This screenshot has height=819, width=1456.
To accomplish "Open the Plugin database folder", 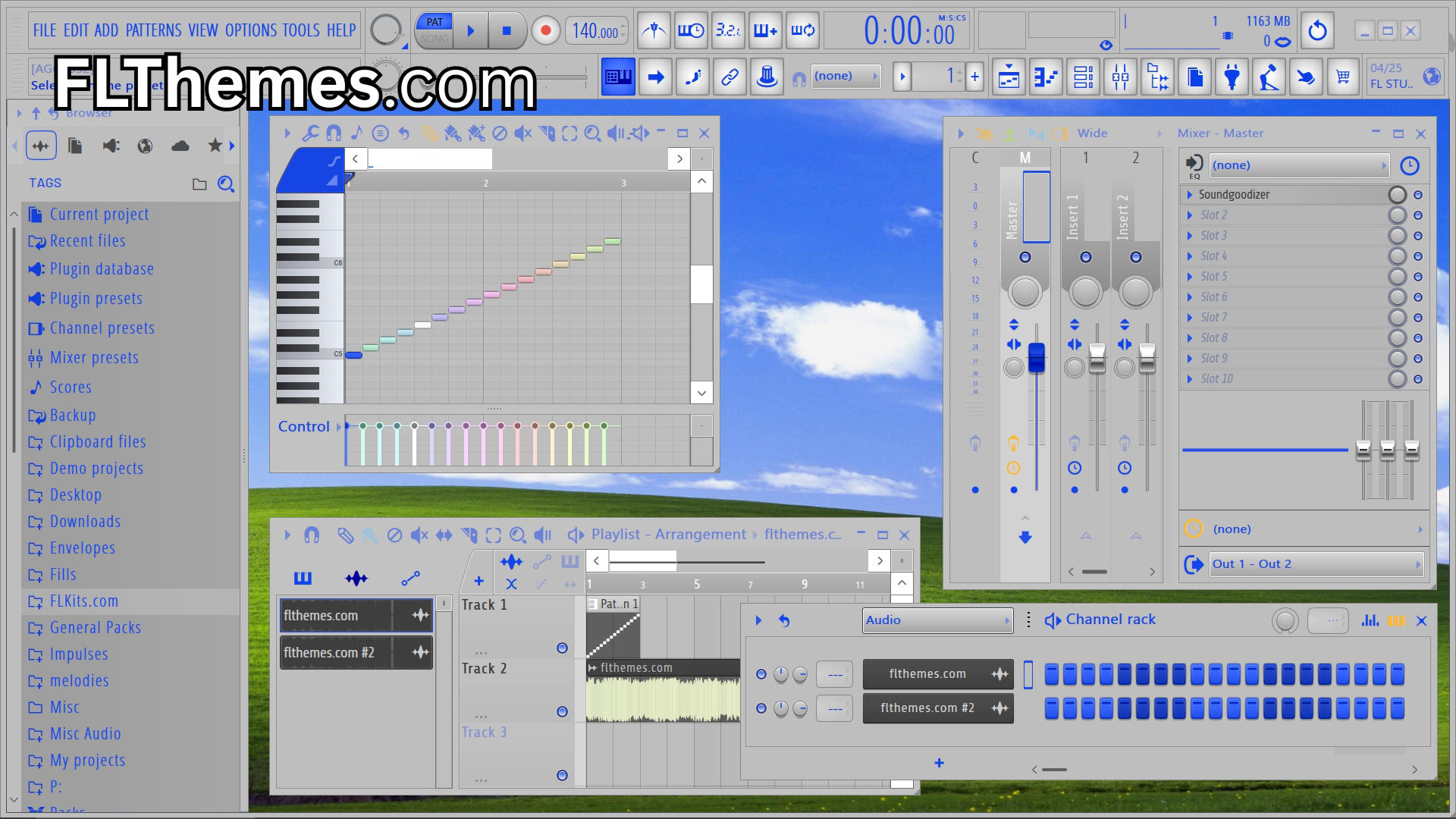I will 102,269.
